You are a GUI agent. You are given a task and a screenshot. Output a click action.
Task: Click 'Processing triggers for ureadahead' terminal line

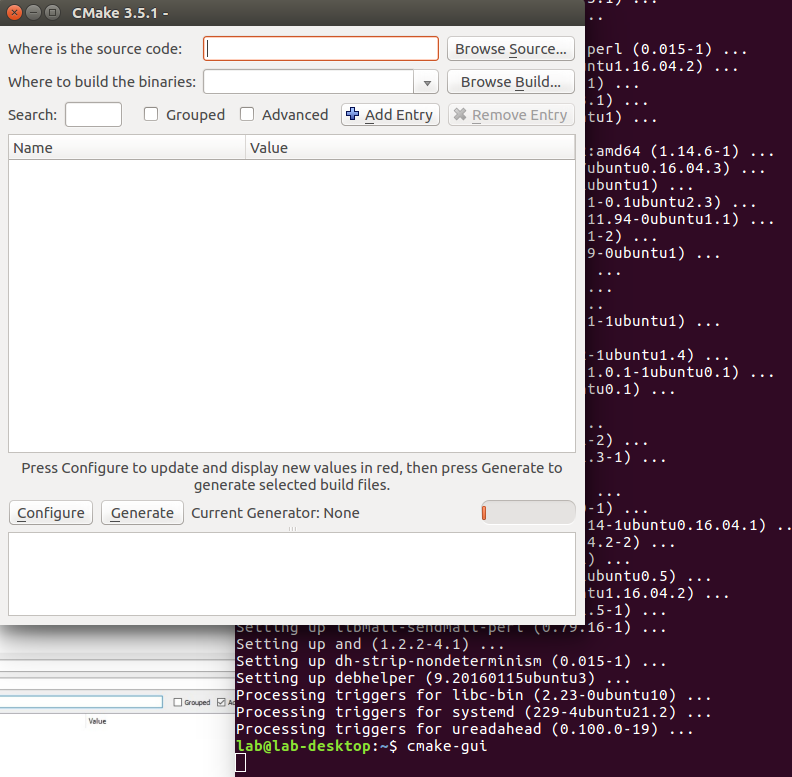pyautogui.click(x=465, y=729)
